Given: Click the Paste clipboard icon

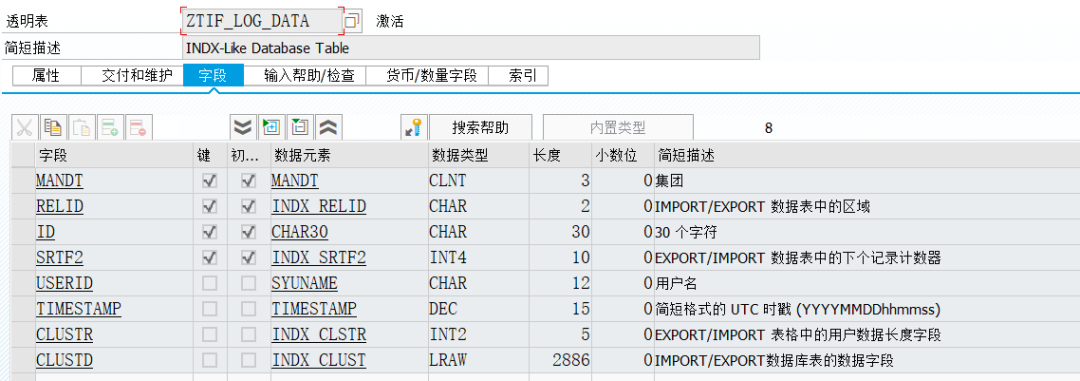Looking at the screenshot, I should click(81, 127).
